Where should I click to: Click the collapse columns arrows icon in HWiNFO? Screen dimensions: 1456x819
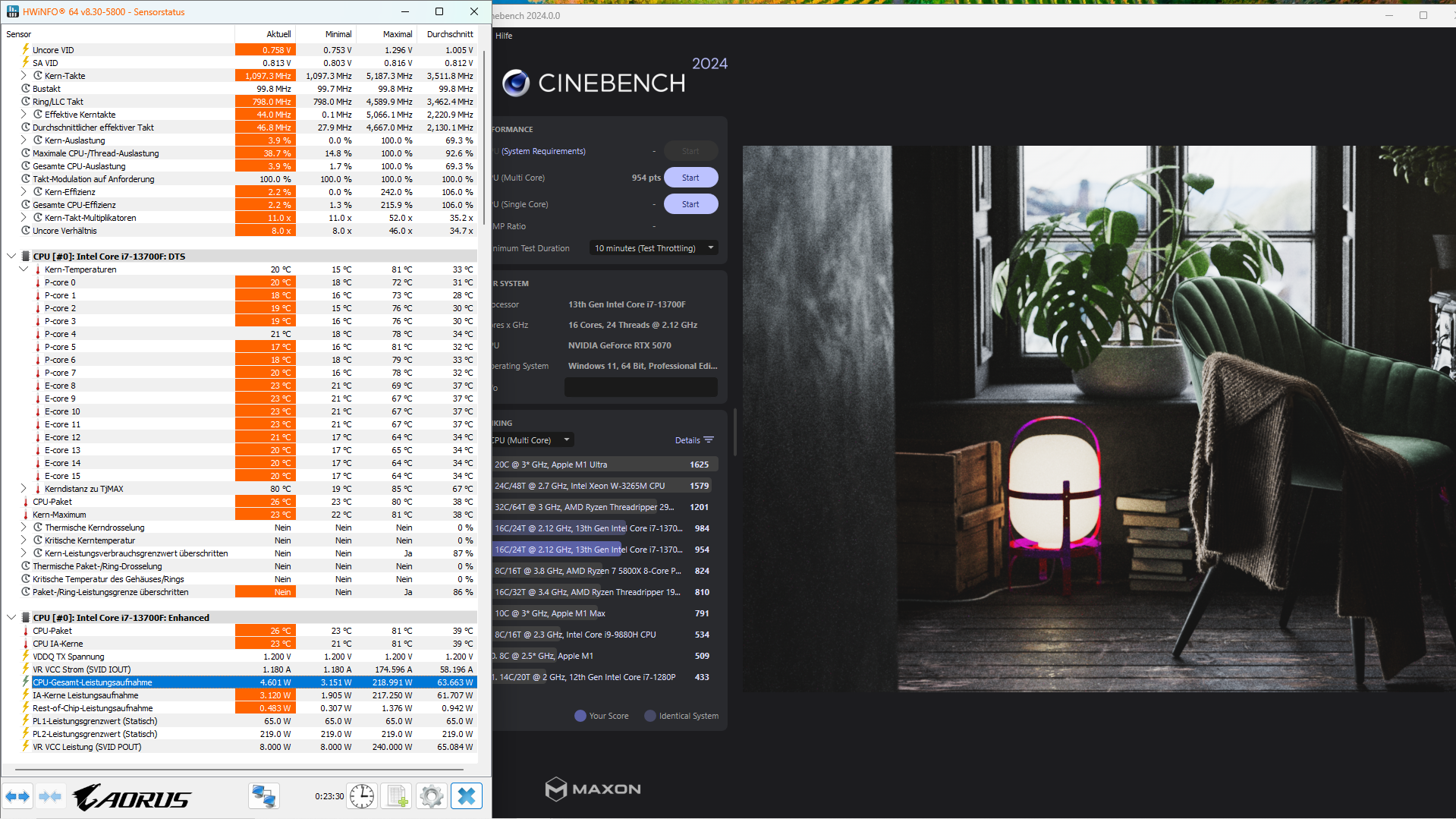point(50,796)
